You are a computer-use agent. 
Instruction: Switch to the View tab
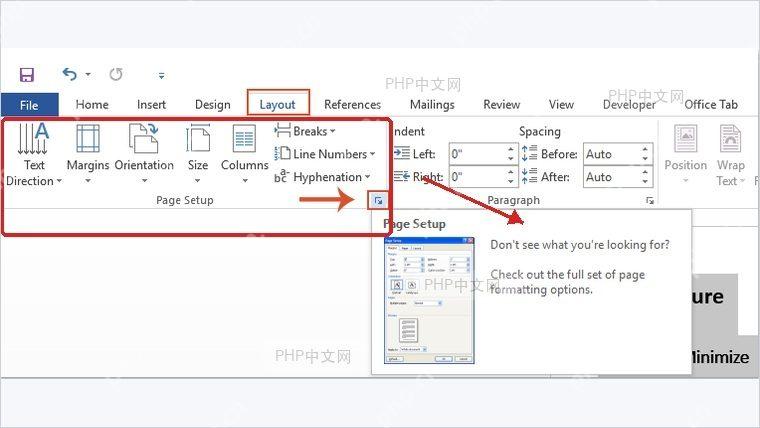tap(561, 105)
